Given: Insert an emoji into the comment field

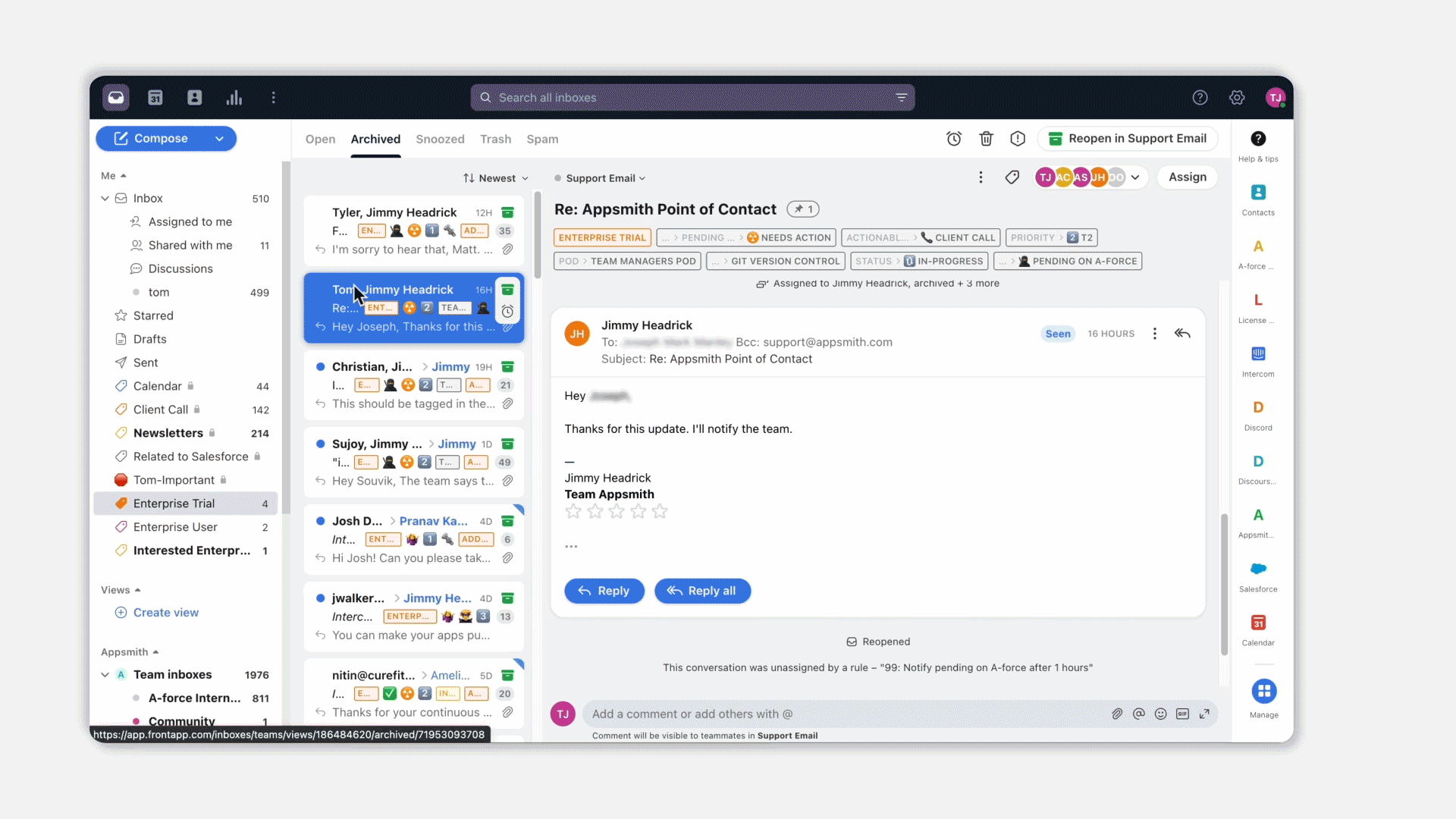Looking at the screenshot, I should click(x=1161, y=714).
